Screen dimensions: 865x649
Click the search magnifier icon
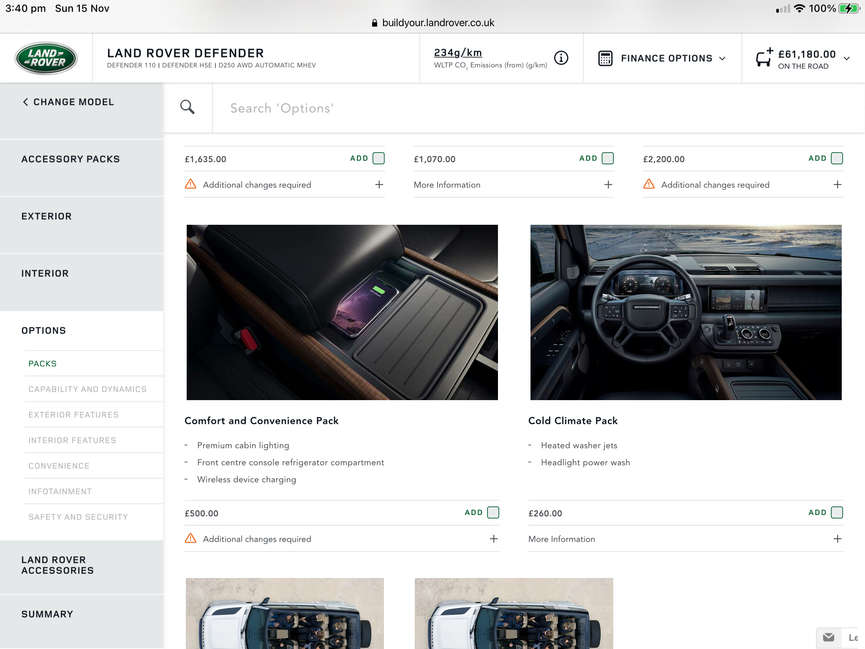coord(188,107)
